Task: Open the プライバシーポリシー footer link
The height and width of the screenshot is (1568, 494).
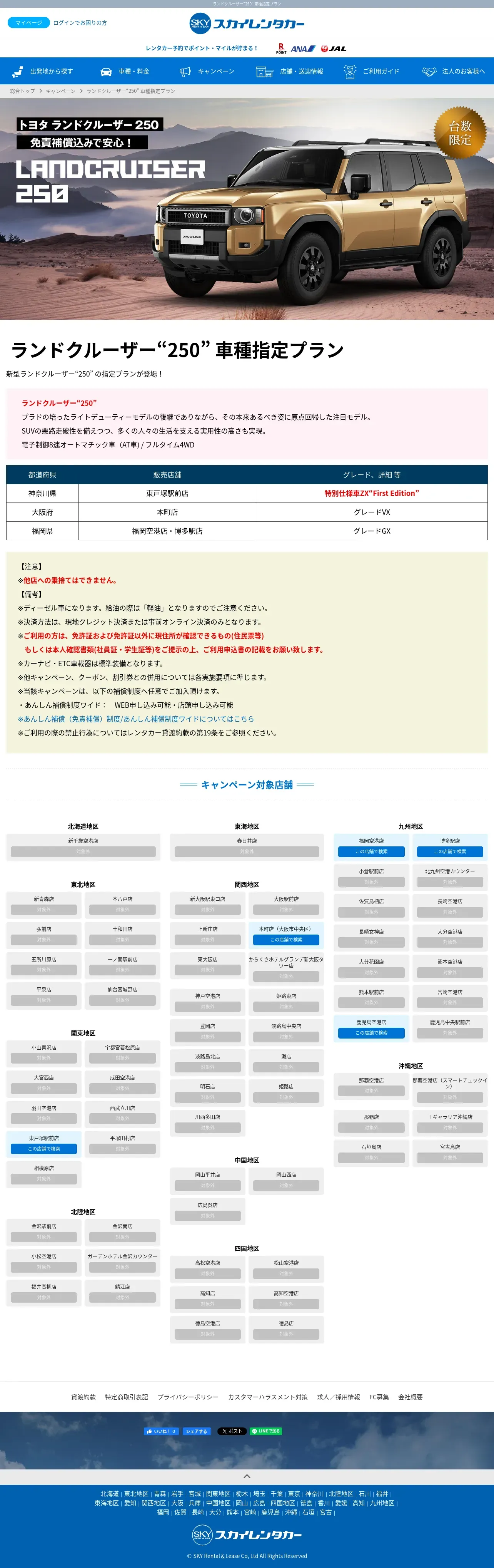Action: [x=188, y=1397]
